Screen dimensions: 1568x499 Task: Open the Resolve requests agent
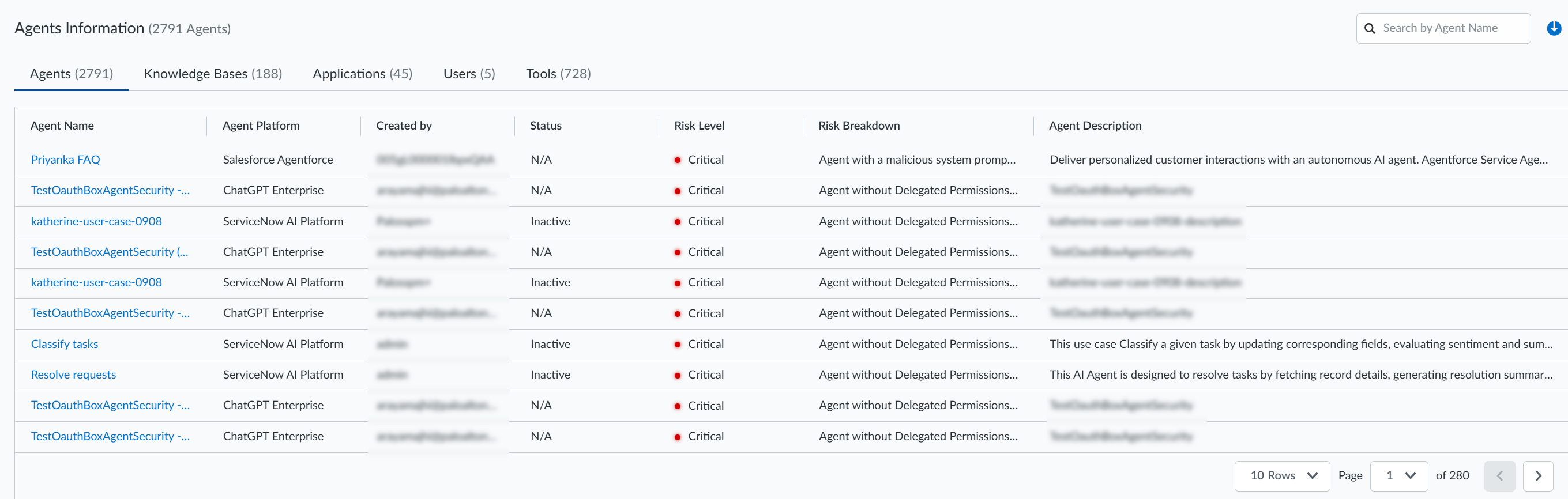coord(74,375)
